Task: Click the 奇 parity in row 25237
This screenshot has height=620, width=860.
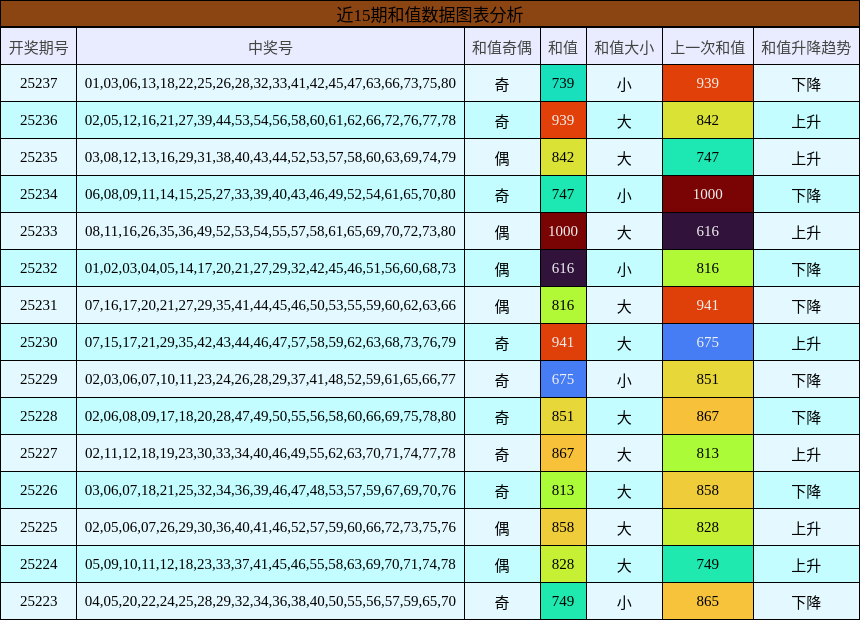Action: click(502, 84)
